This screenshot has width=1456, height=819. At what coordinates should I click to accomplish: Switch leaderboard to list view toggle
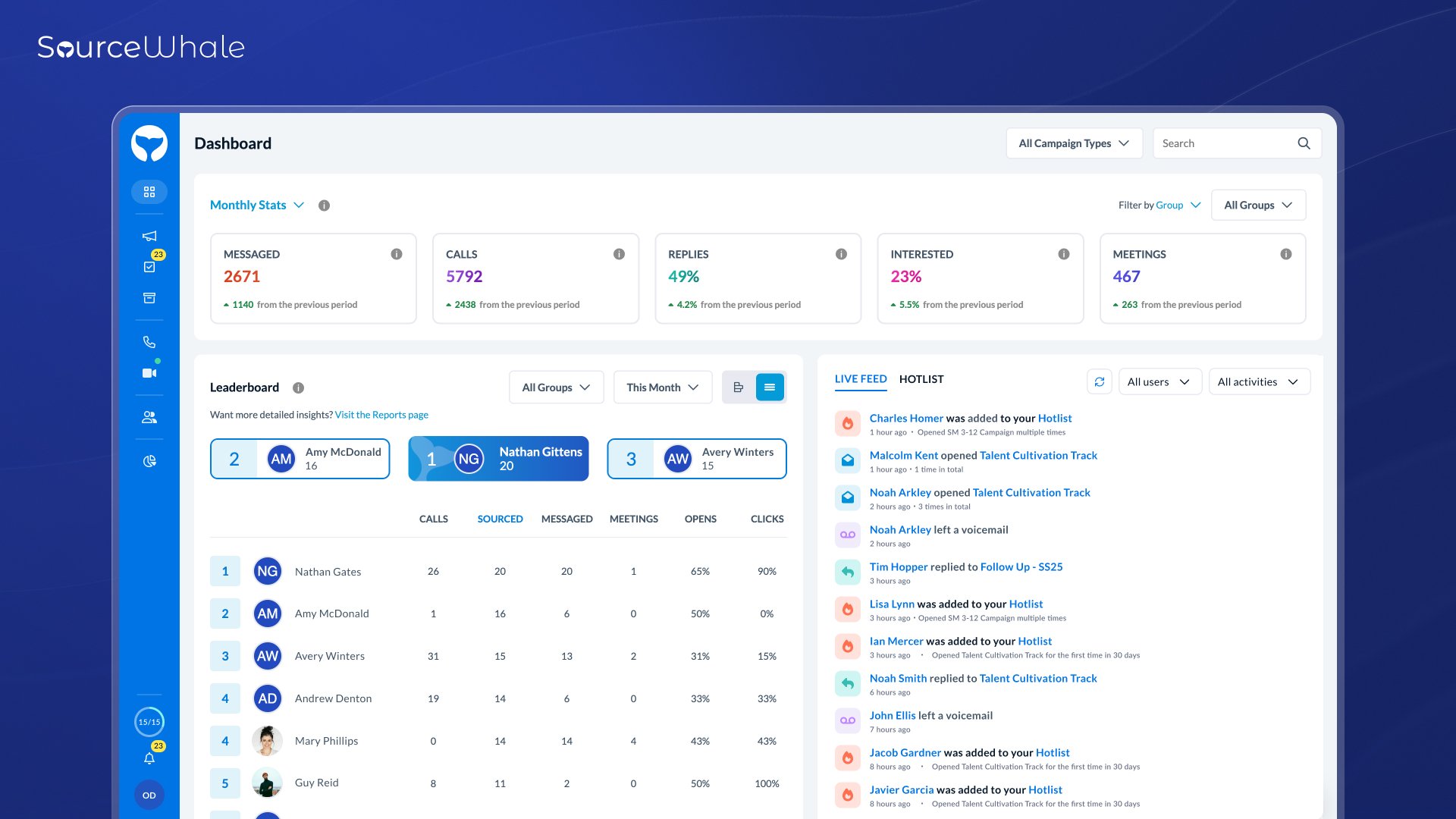770,388
